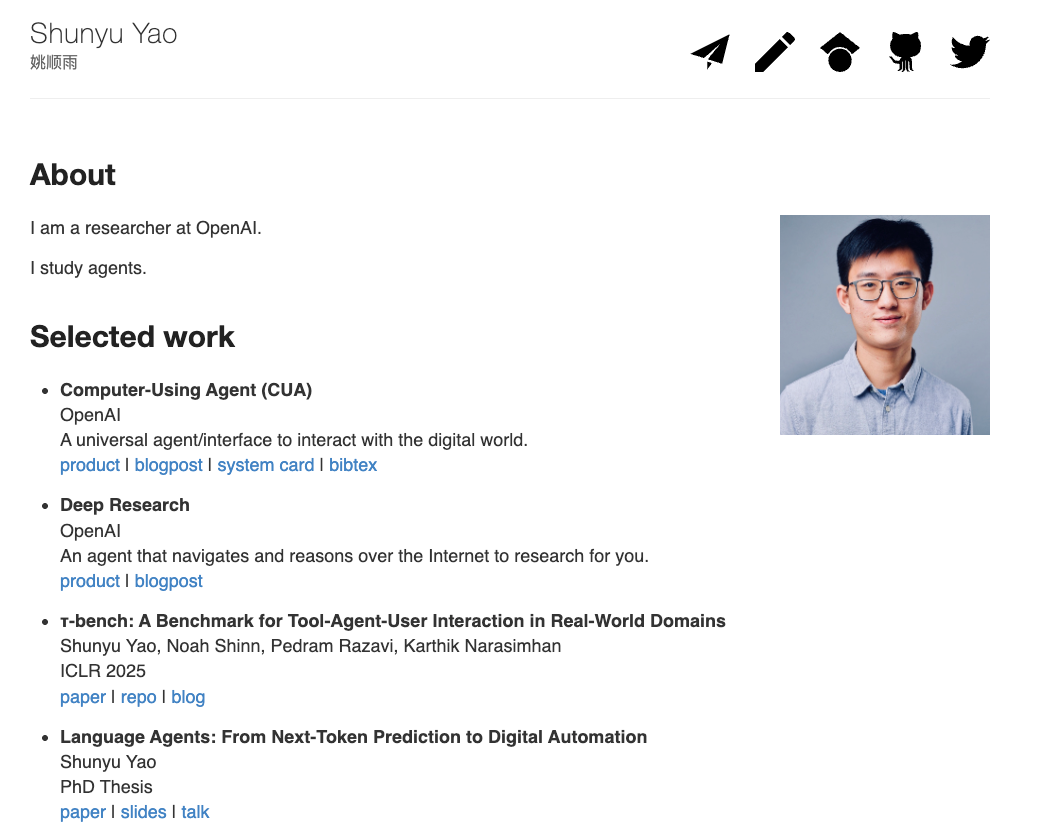Image resolution: width=1039 pixels, height=838 pixels.
Task: Open the product link under Computer-Using Agent
Action: coord(89,465)
